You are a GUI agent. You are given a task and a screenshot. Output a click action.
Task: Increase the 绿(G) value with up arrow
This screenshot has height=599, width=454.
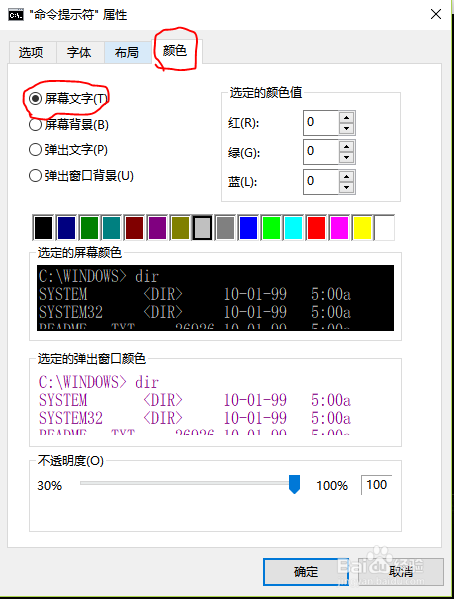[346, 146]
